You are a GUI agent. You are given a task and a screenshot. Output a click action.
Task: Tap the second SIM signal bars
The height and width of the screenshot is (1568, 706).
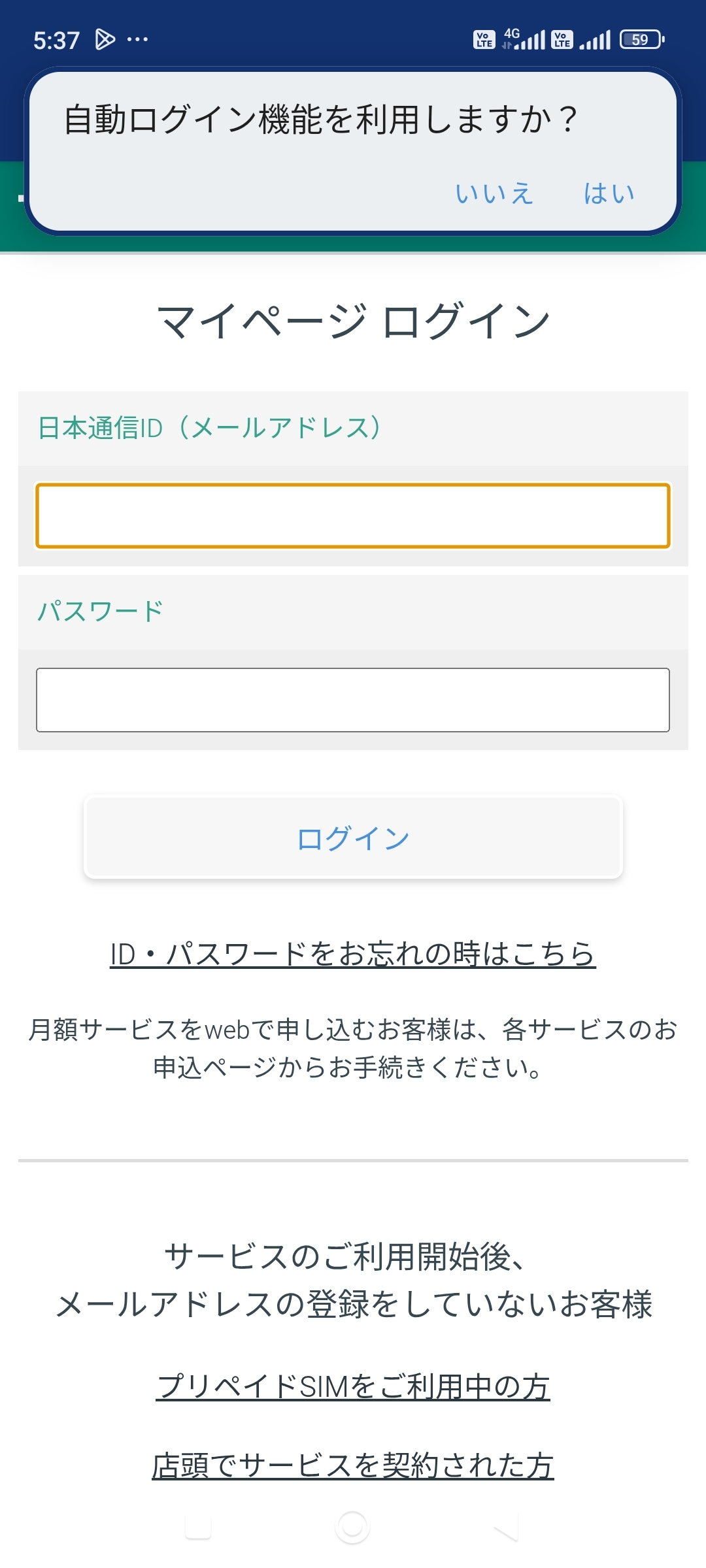click(x=595, y=40)
